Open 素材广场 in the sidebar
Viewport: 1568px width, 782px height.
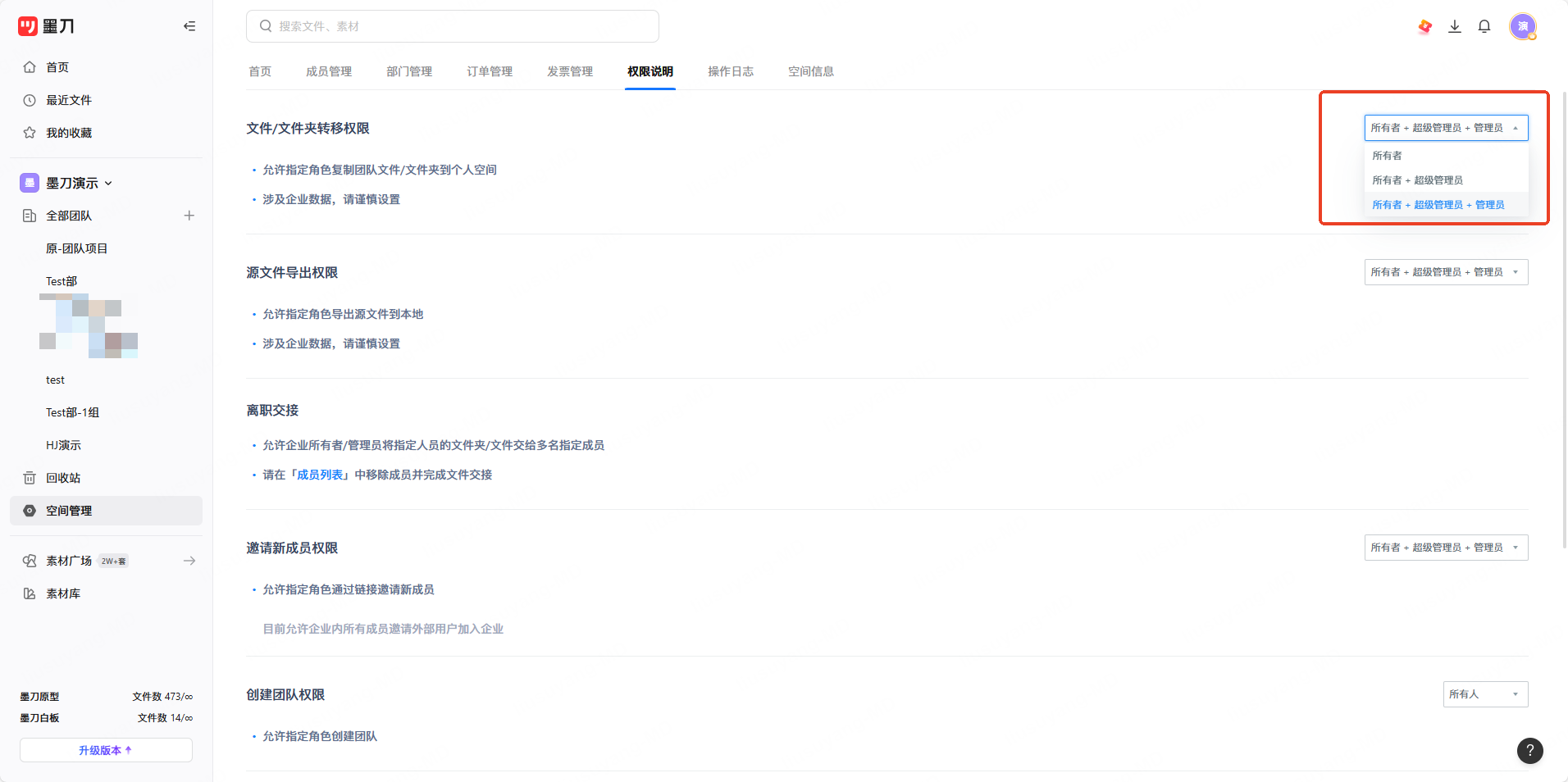pos(69,561)
